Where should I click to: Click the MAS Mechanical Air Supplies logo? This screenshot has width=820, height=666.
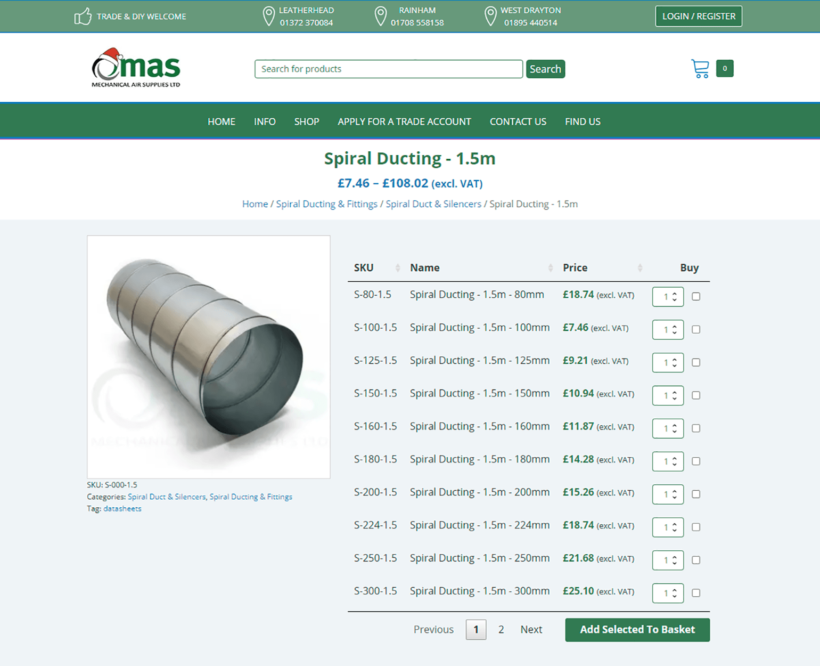(136, 68)
